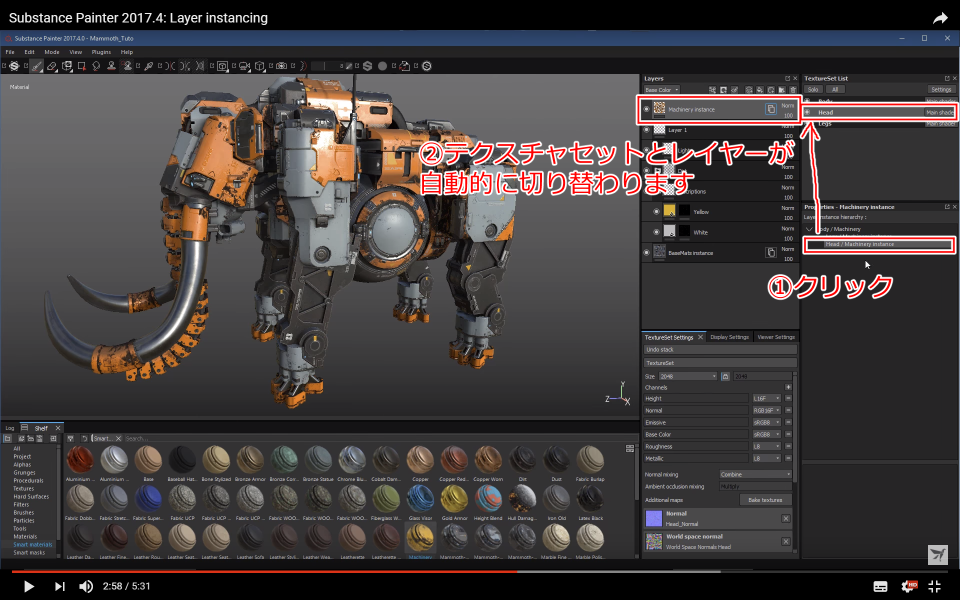
Task: Hide the BaseMats instance layer
Action: 647,252
